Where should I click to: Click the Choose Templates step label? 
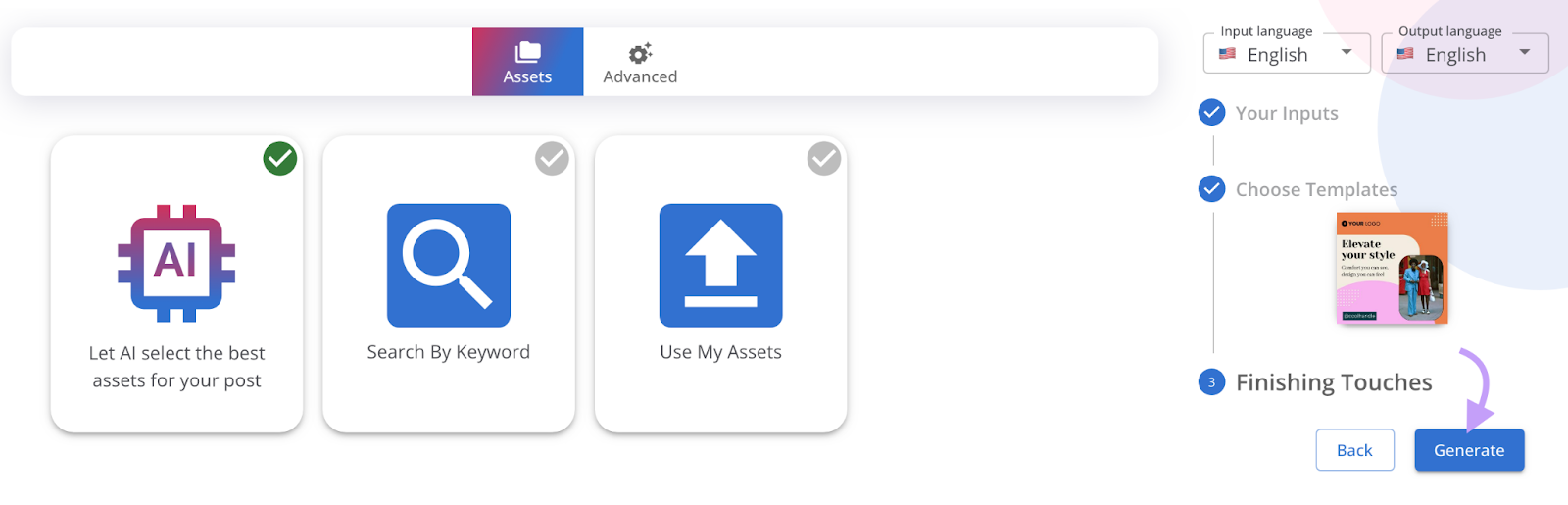coord(1316,189)
